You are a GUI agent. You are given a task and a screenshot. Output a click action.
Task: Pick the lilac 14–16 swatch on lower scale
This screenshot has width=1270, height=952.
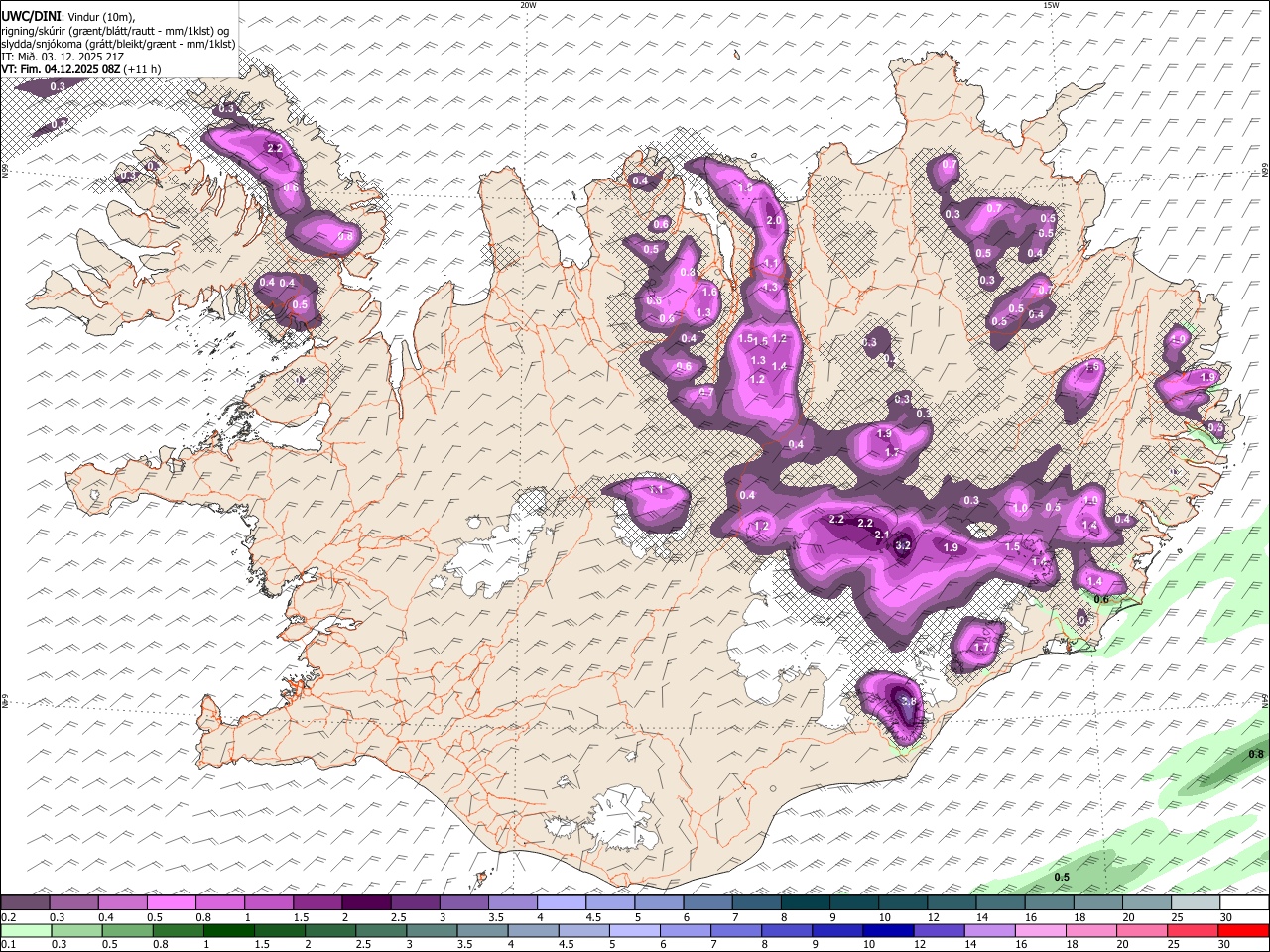(991, 930)
